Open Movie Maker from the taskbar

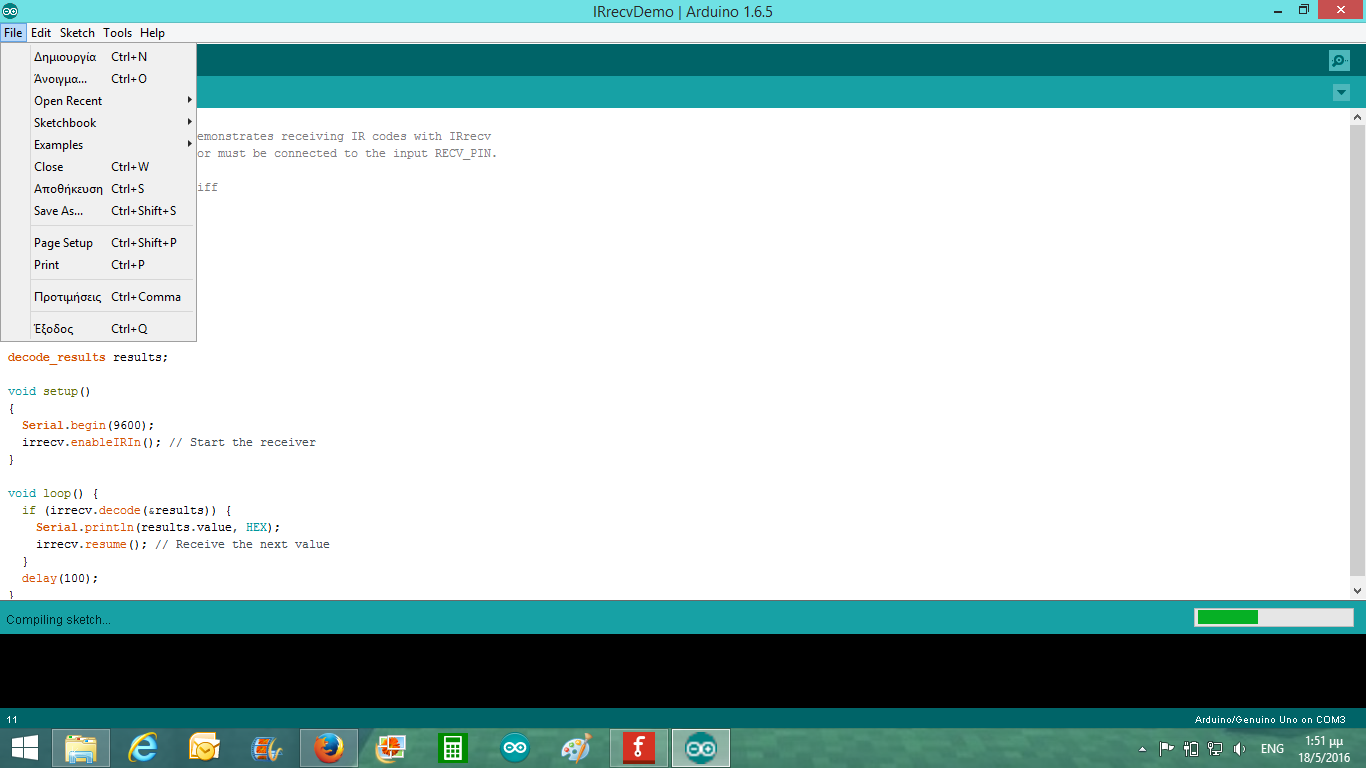click(267, 748)
